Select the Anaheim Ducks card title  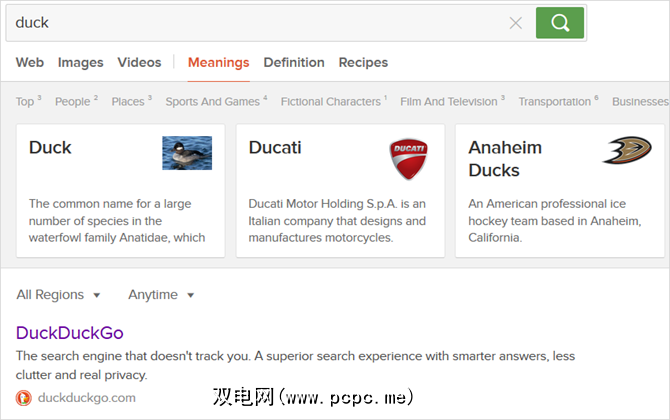pyautogui.click(x=505, y=159)
